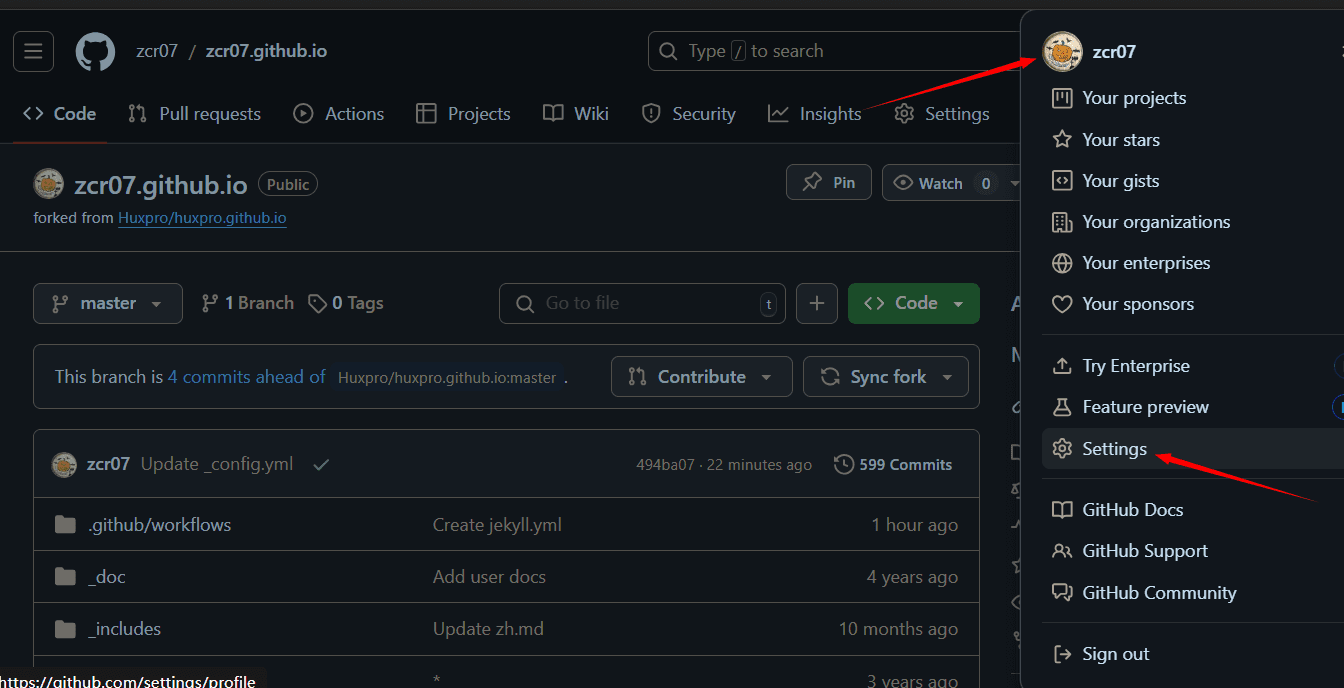
Task: Select Settings in the user menu
Action: click(1114, 449)
